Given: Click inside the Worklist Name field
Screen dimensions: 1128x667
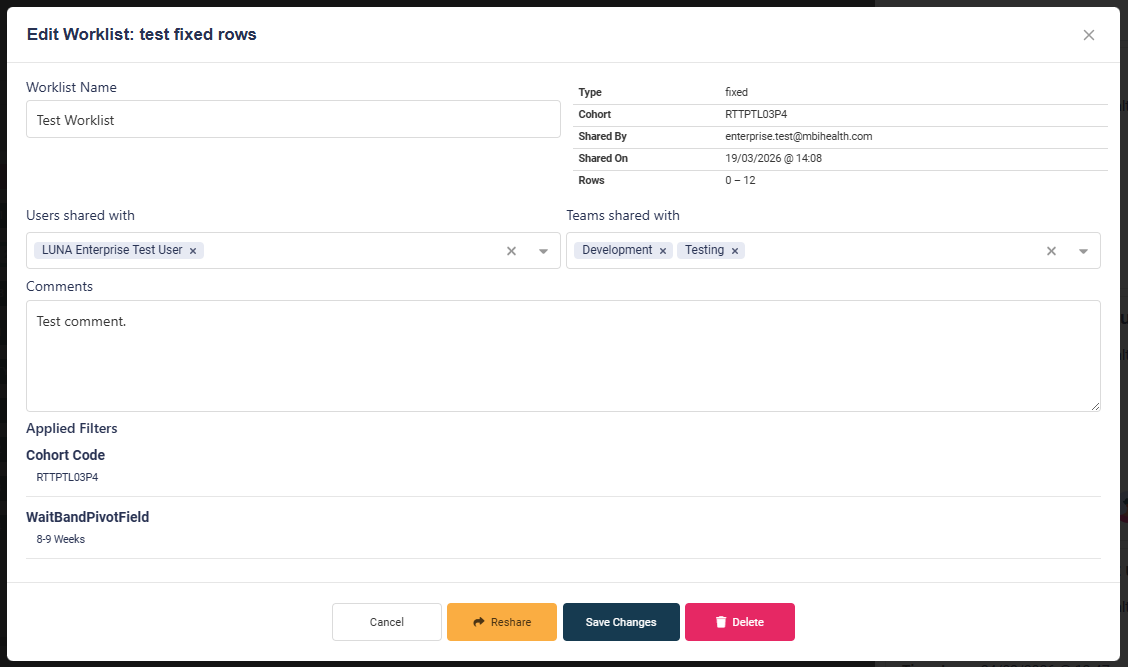Looking at the screenshot, I should tap(293, 118).
